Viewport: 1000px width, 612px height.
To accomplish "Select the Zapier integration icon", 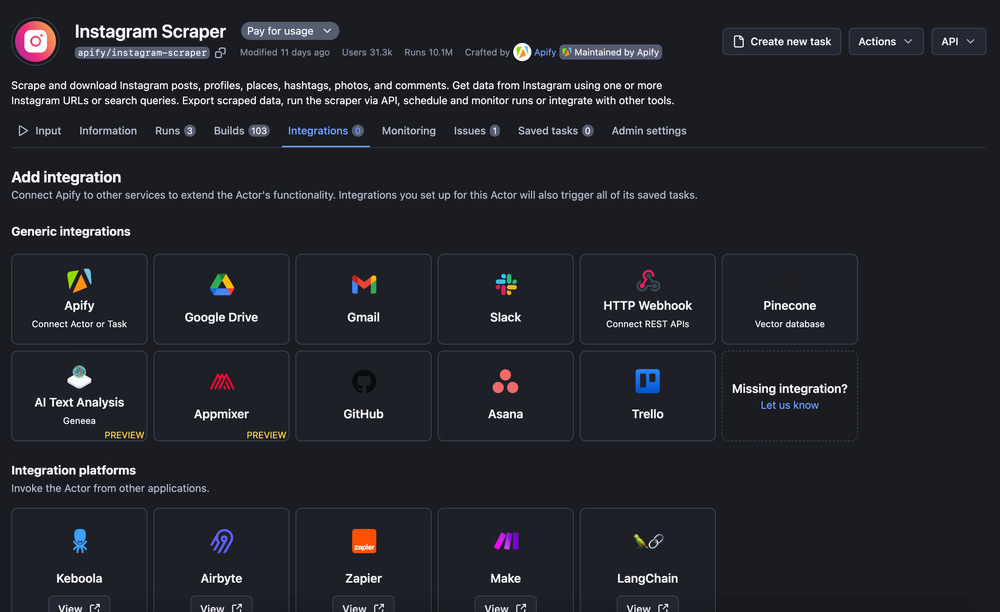I will 363,541.
